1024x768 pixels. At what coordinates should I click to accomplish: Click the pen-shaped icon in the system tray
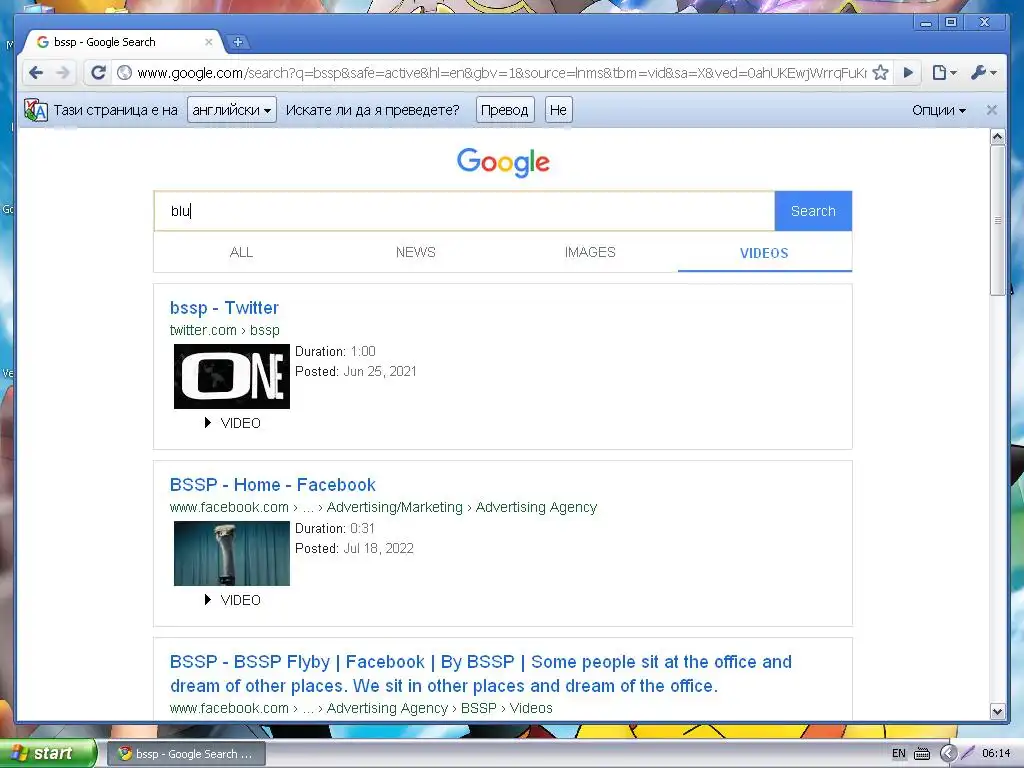[x=968, y=753]
